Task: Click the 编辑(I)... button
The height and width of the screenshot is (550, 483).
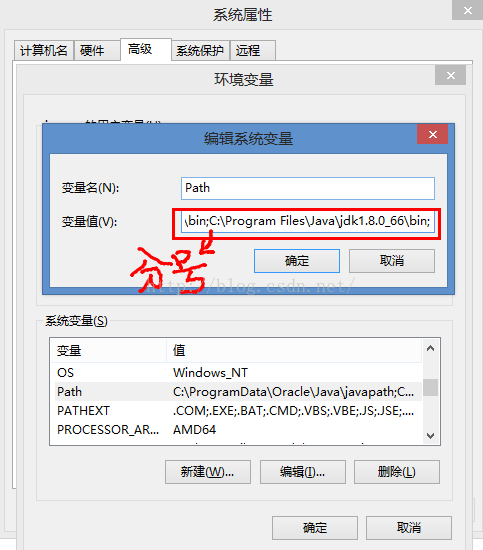Action: point(303,472)
